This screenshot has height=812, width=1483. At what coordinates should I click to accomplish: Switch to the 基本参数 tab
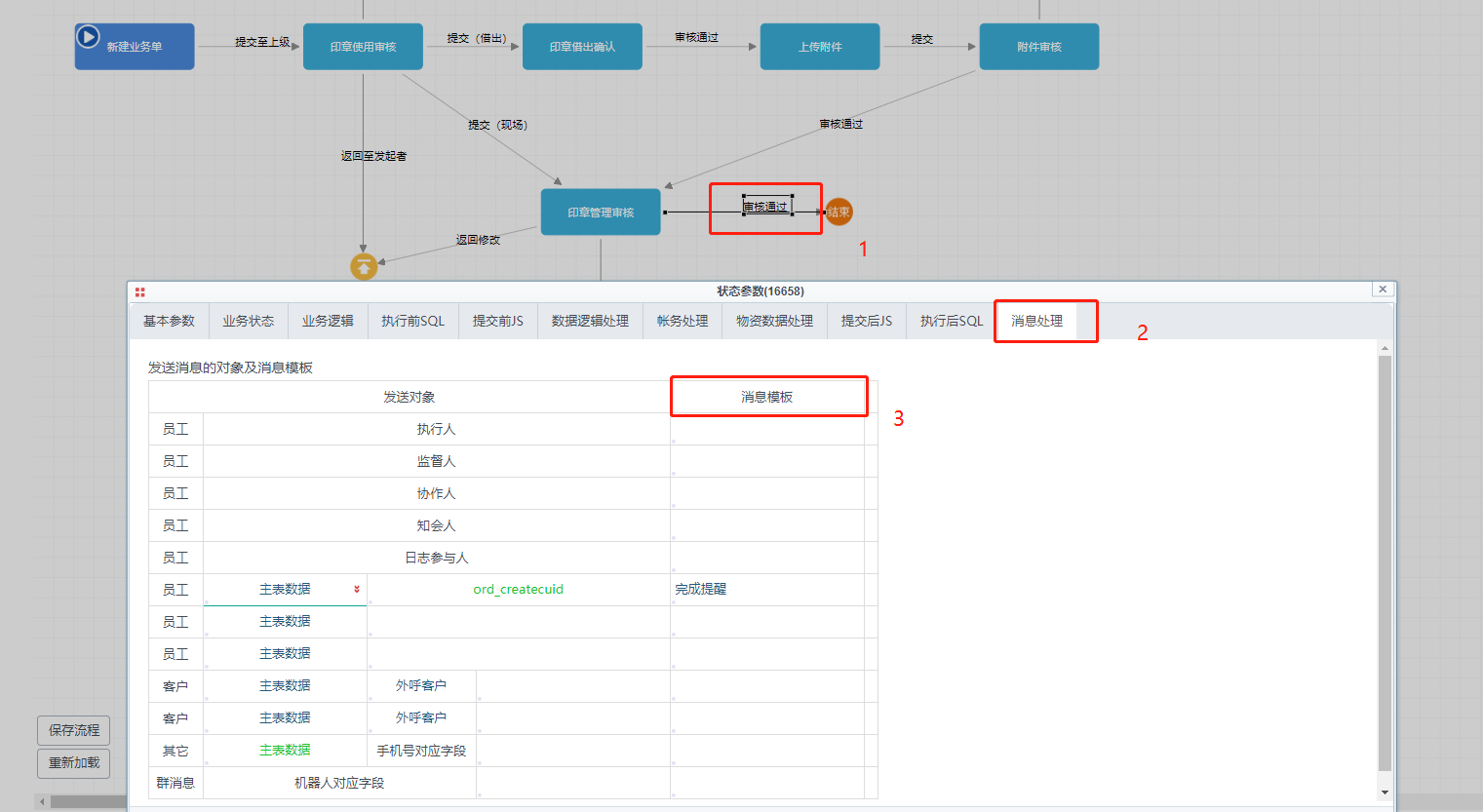pos(169,321)
